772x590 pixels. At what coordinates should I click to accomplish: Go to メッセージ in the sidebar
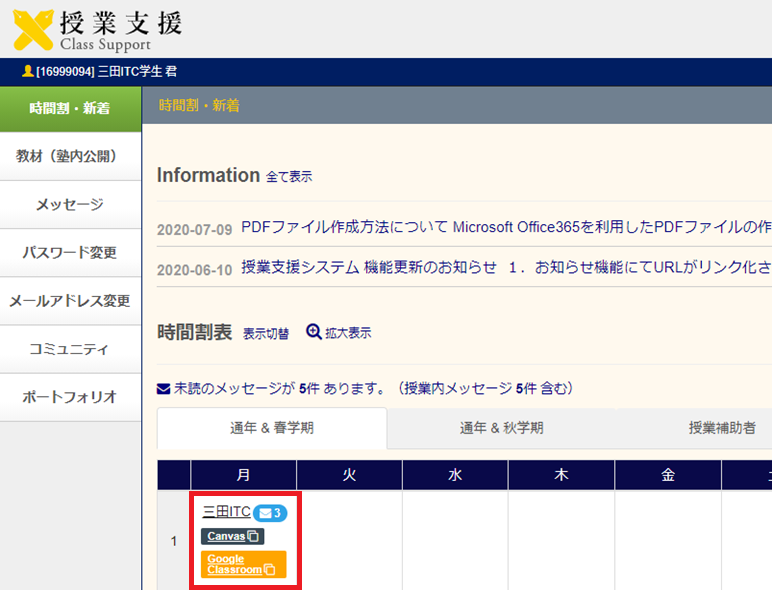(x=70, y=204)
